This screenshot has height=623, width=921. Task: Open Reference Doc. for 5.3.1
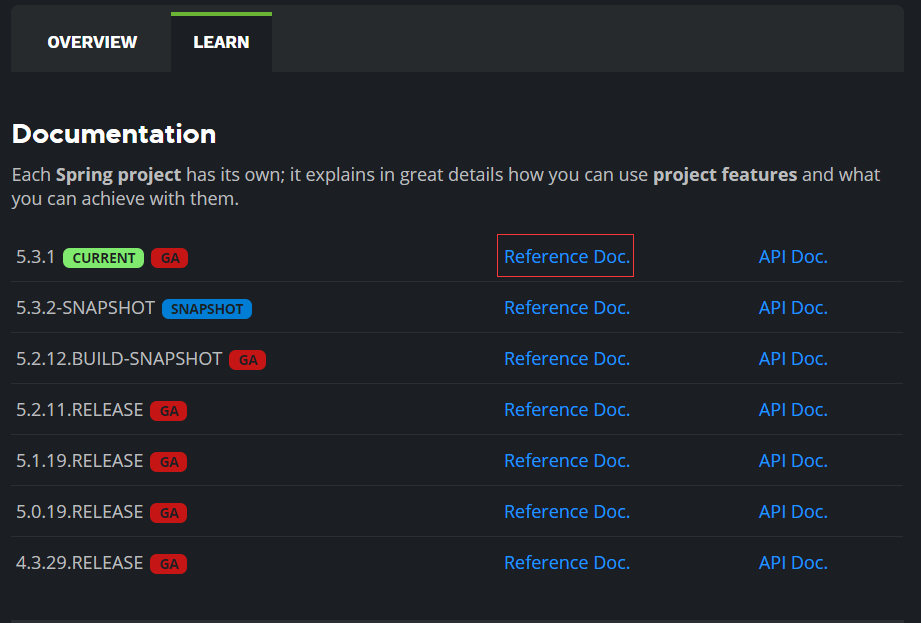[x=566, y=256]
